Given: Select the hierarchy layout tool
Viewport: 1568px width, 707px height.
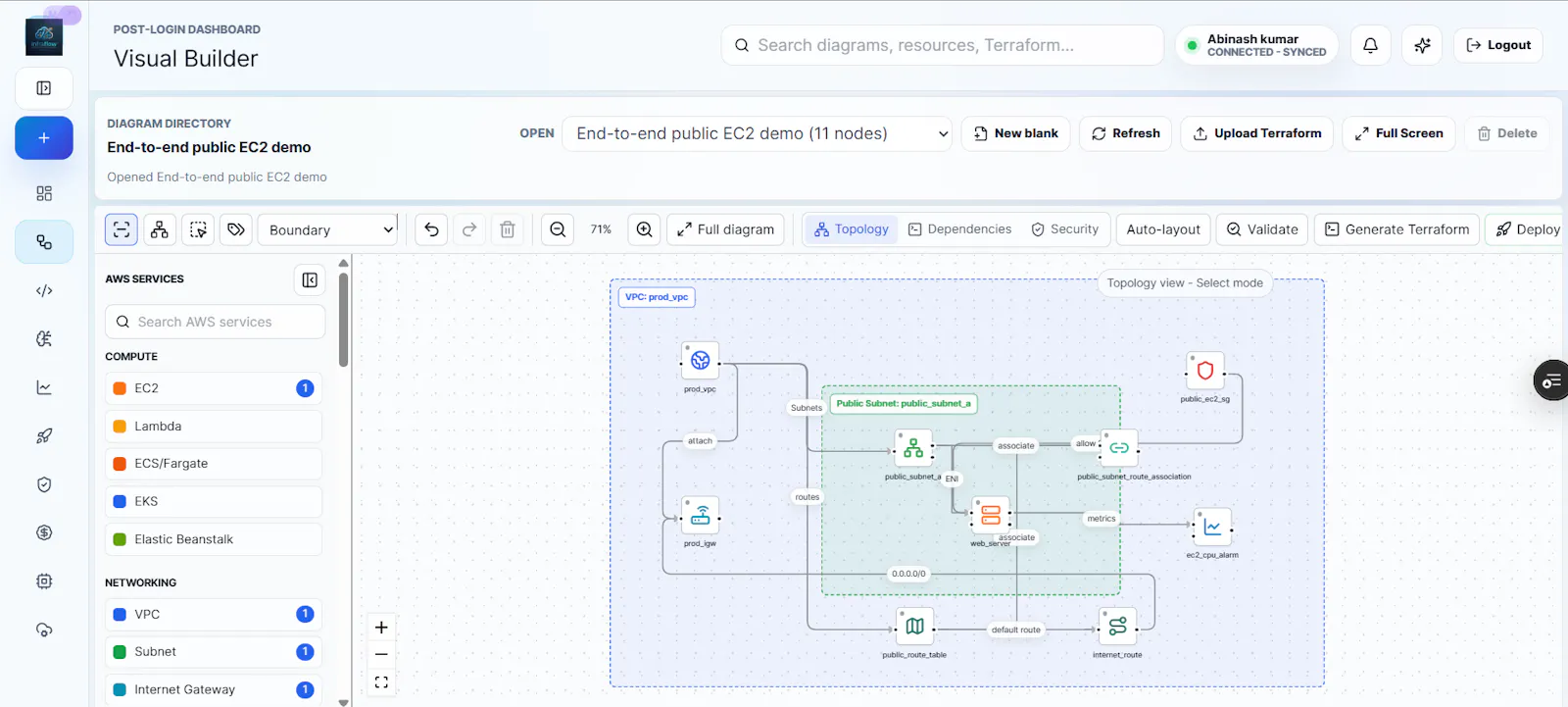Looking at the screenshot, I should tap(160, 229).
